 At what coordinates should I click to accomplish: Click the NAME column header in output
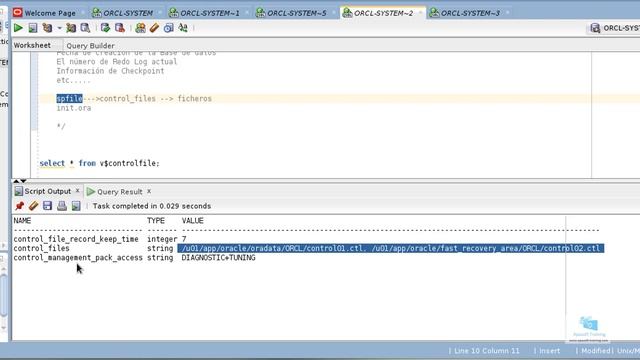point(22,220)
